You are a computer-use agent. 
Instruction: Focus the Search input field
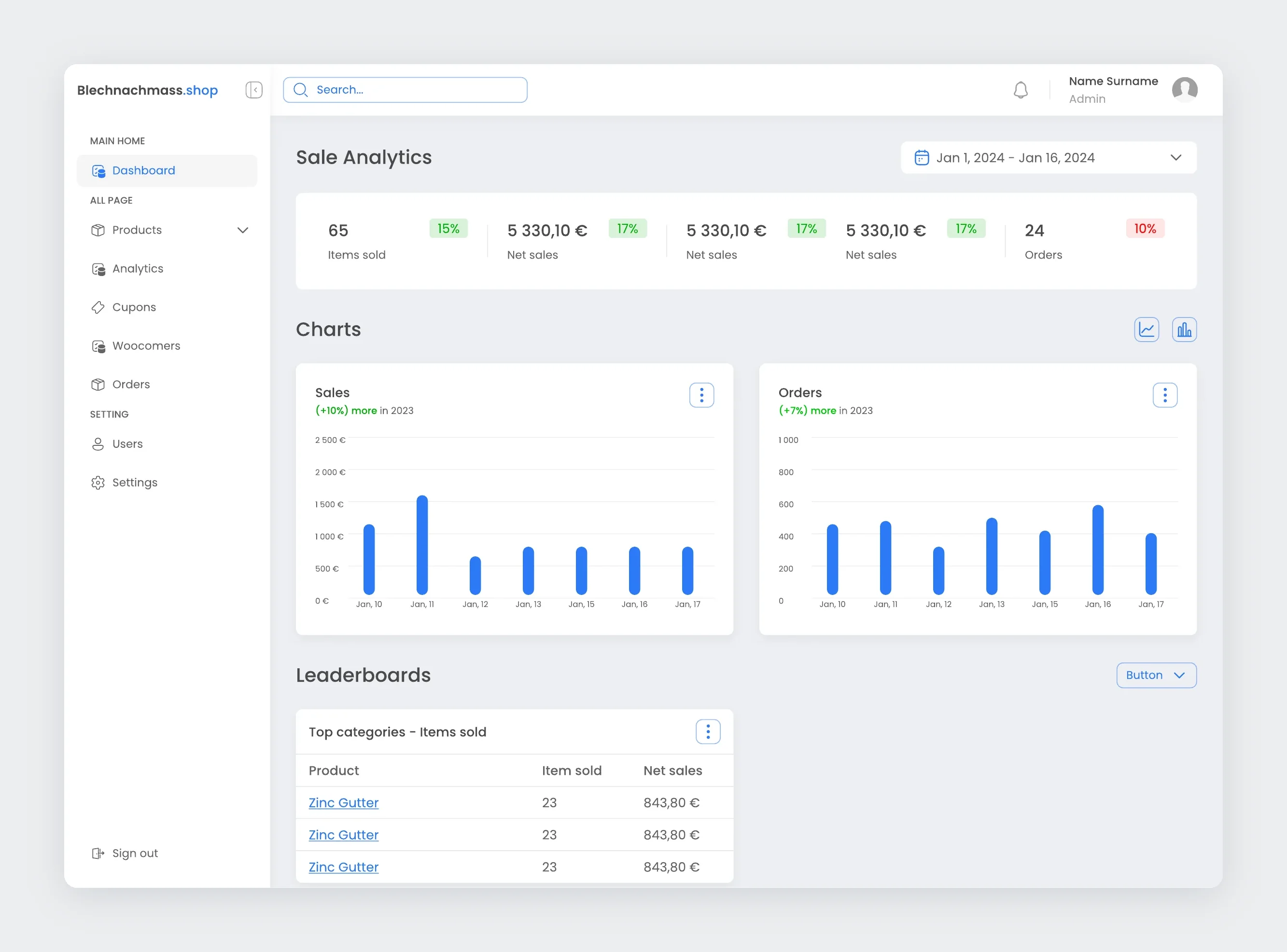click(406, 90)
